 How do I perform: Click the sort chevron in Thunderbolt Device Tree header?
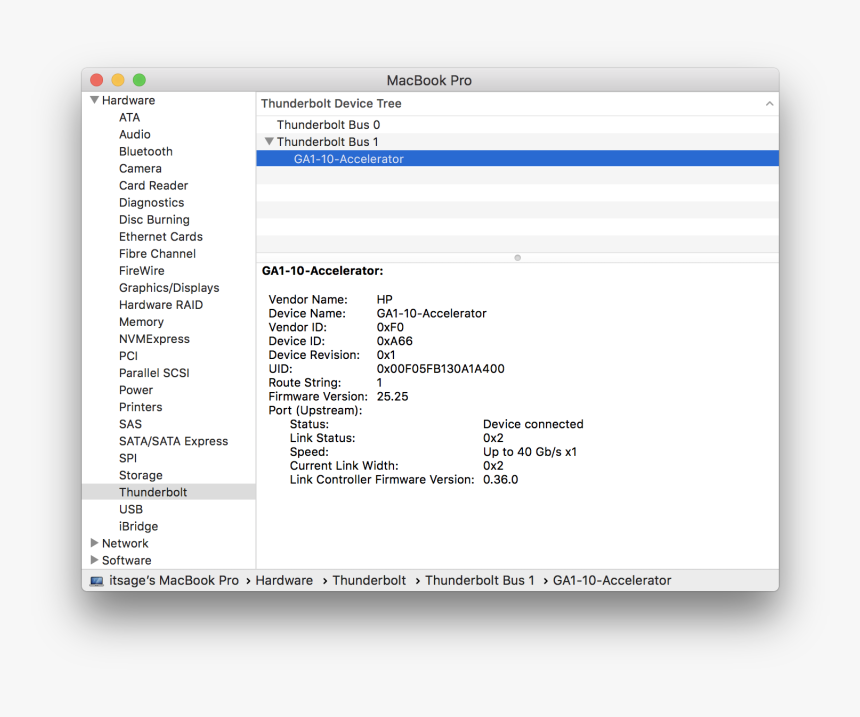769,104
